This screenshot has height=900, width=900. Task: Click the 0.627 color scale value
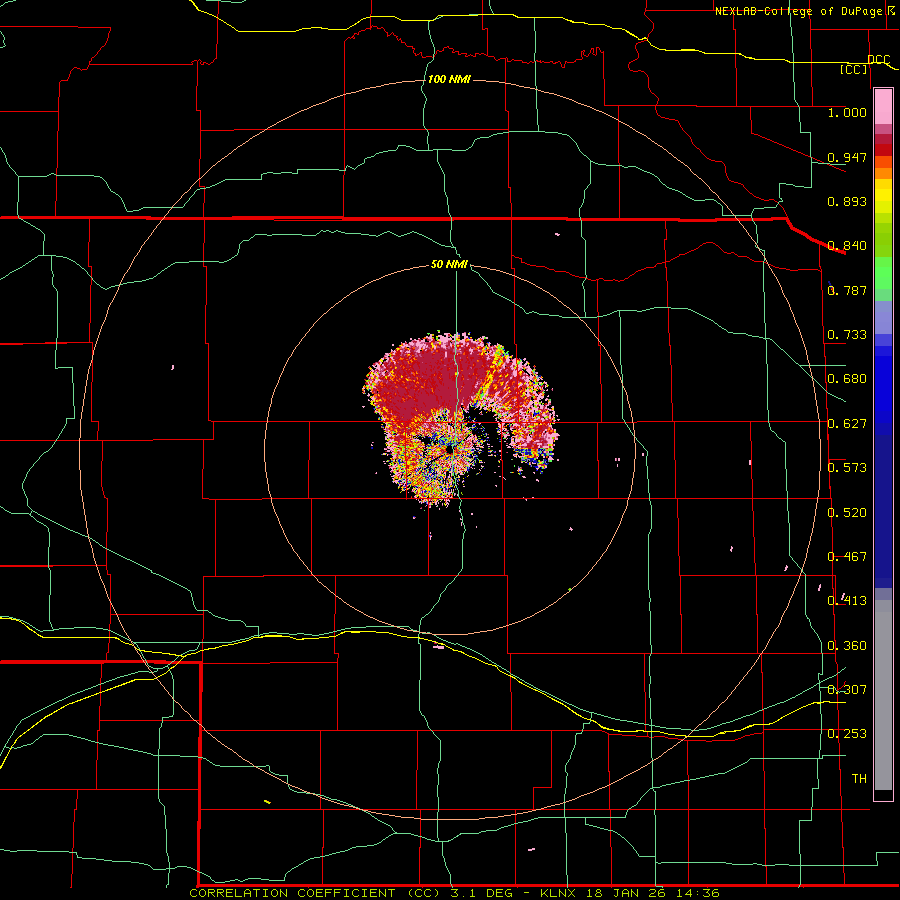coord(847,424)
